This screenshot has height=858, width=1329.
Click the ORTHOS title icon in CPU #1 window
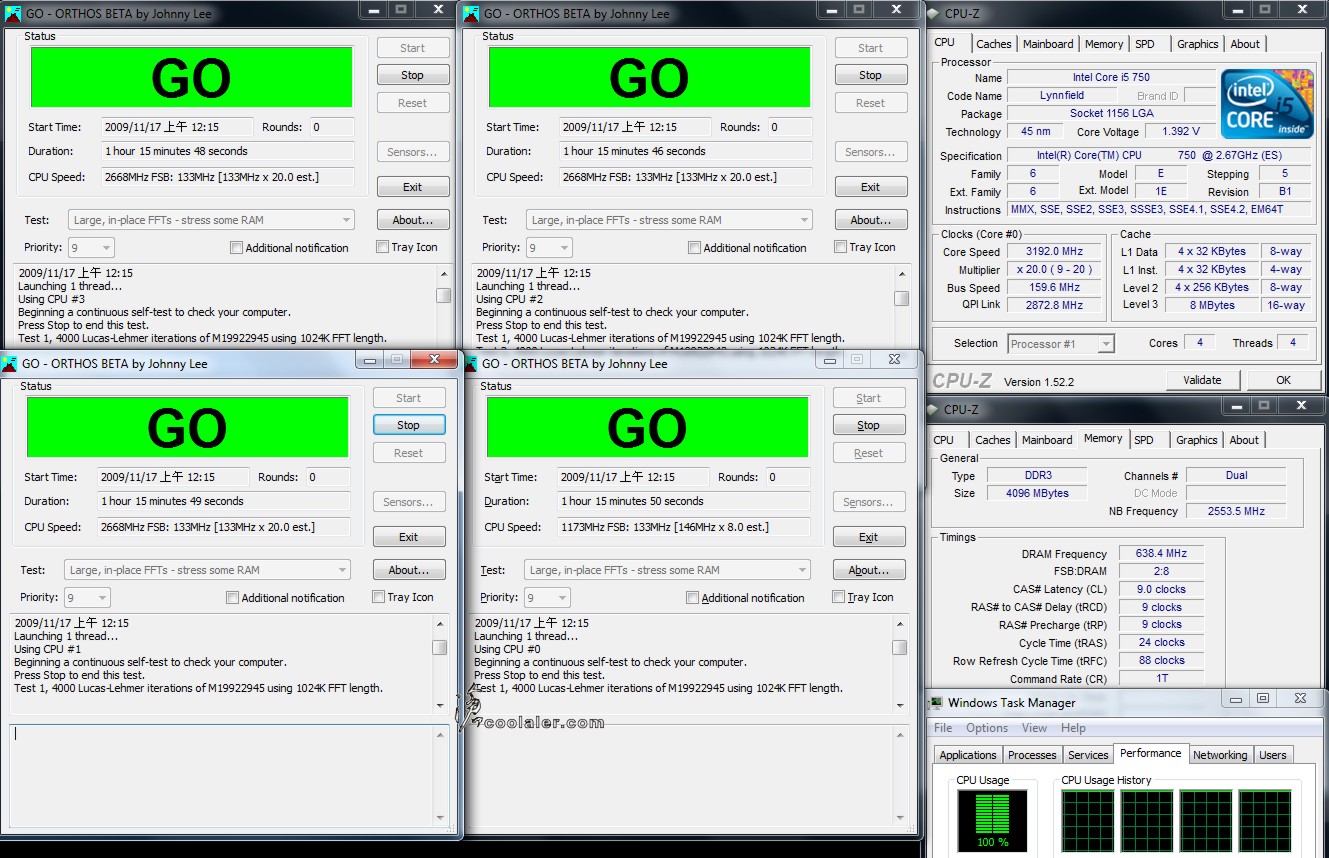10,363
